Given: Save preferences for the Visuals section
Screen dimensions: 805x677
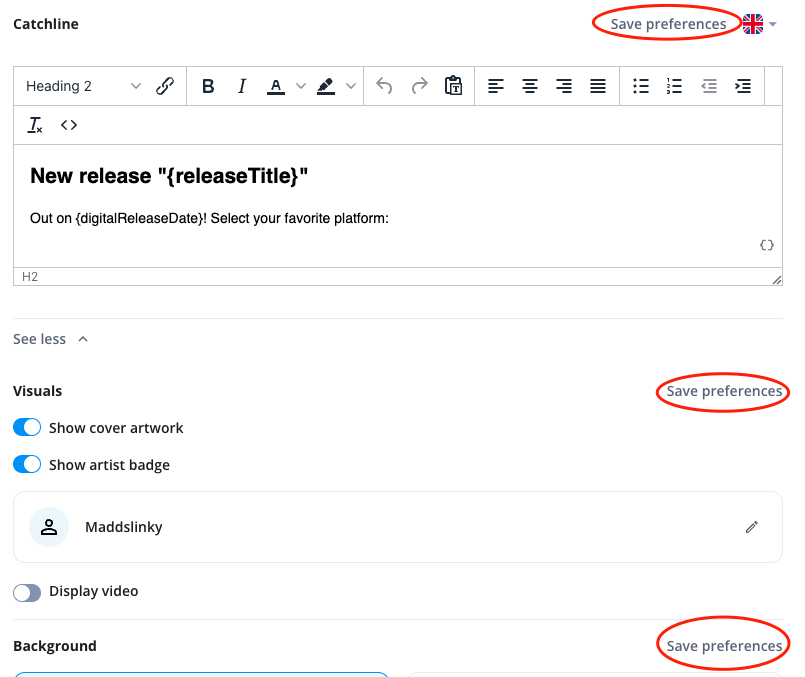Looking at the screenshot, I should (x=724, y=391).
